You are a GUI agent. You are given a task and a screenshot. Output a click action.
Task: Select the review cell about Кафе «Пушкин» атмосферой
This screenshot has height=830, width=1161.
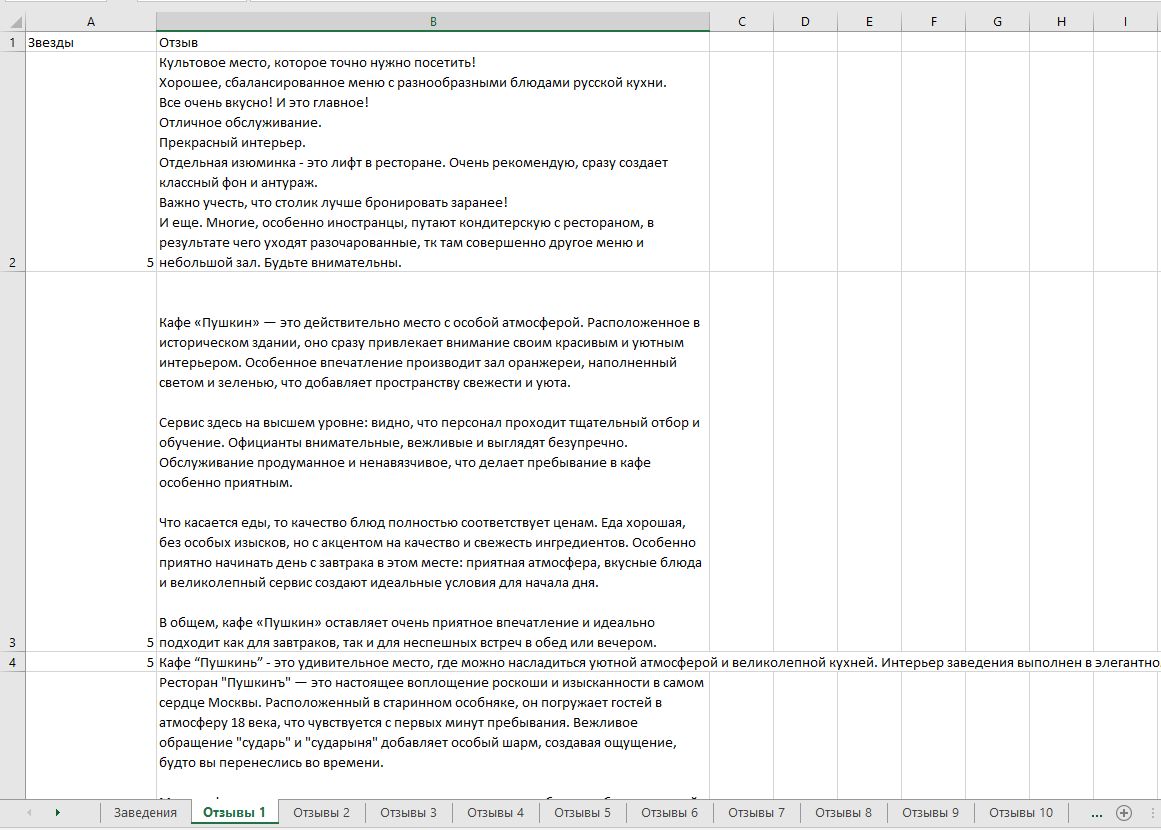pos(432,462)
